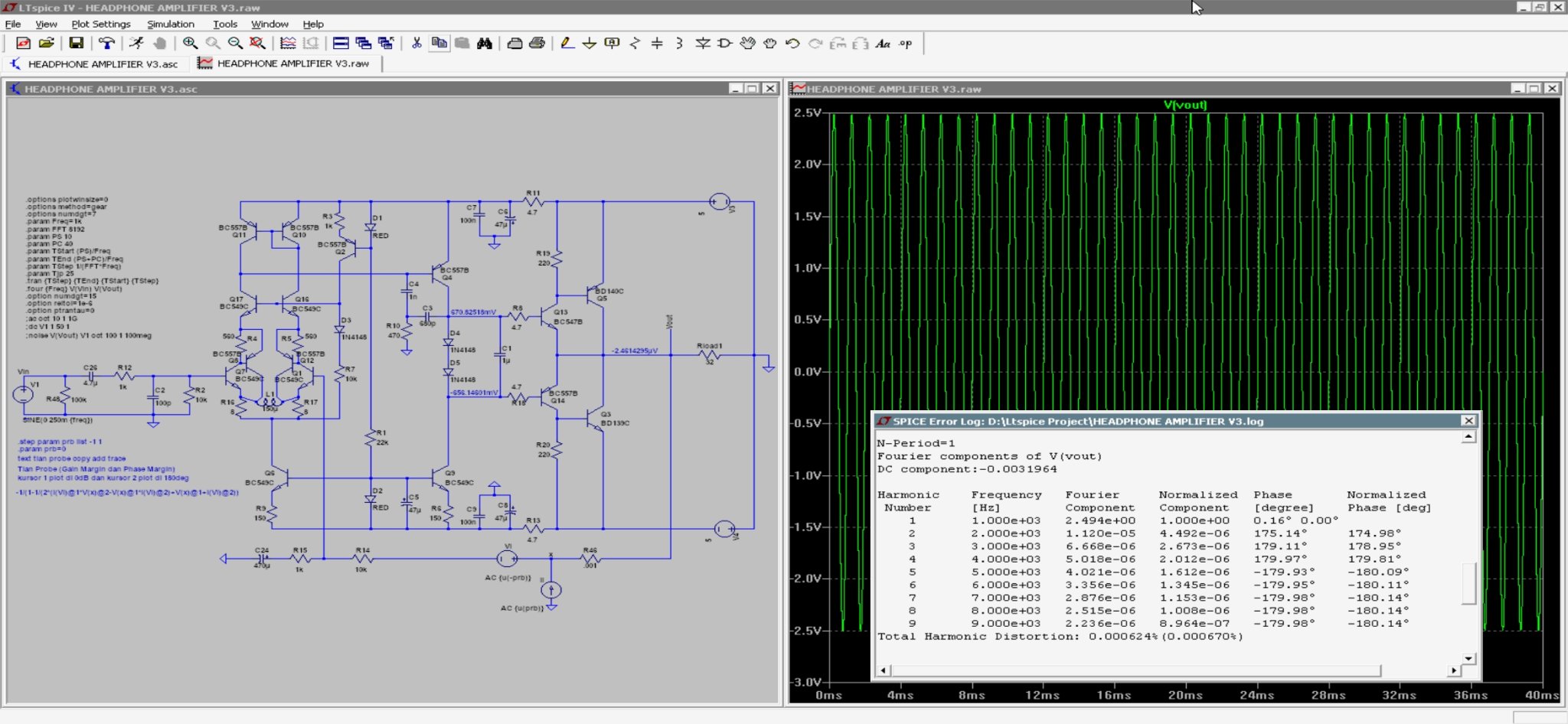Pick visible traces toolbar icon

point(288,44)
